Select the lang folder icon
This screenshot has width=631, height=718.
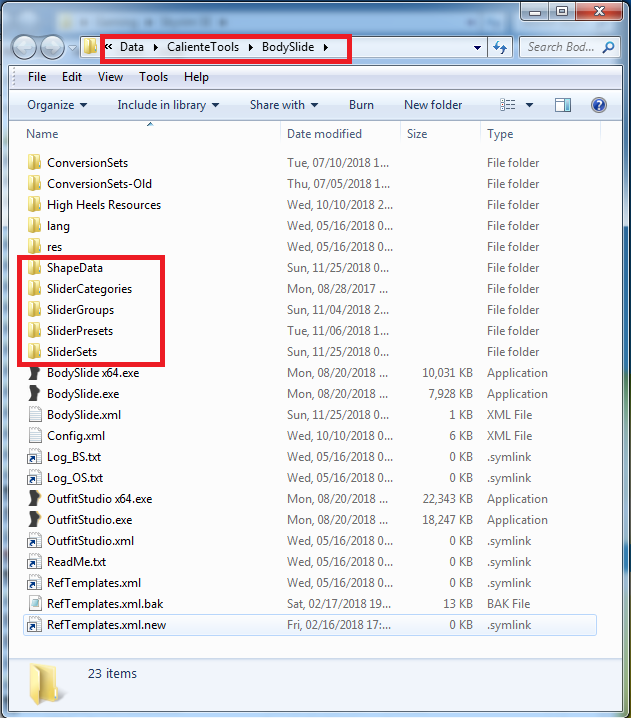pos(34,226)
